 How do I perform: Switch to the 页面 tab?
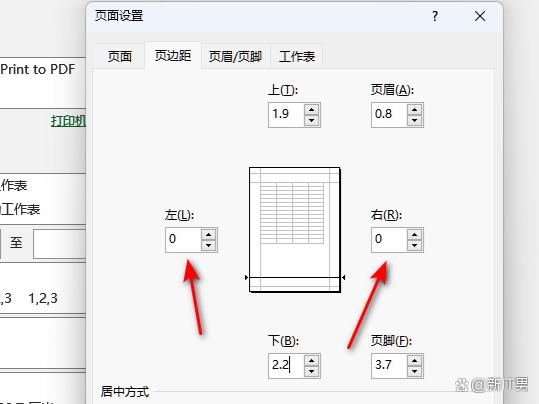point(120,56)
